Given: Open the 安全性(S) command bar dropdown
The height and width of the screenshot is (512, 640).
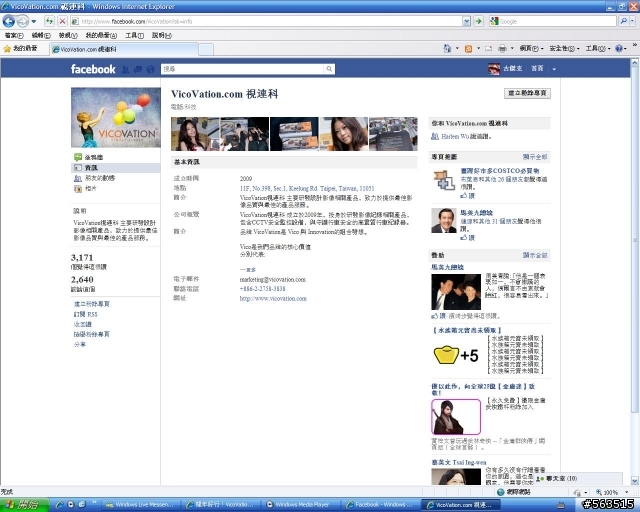Looking at the screenshot, I should pyautogui.click(x=564, y=49).
